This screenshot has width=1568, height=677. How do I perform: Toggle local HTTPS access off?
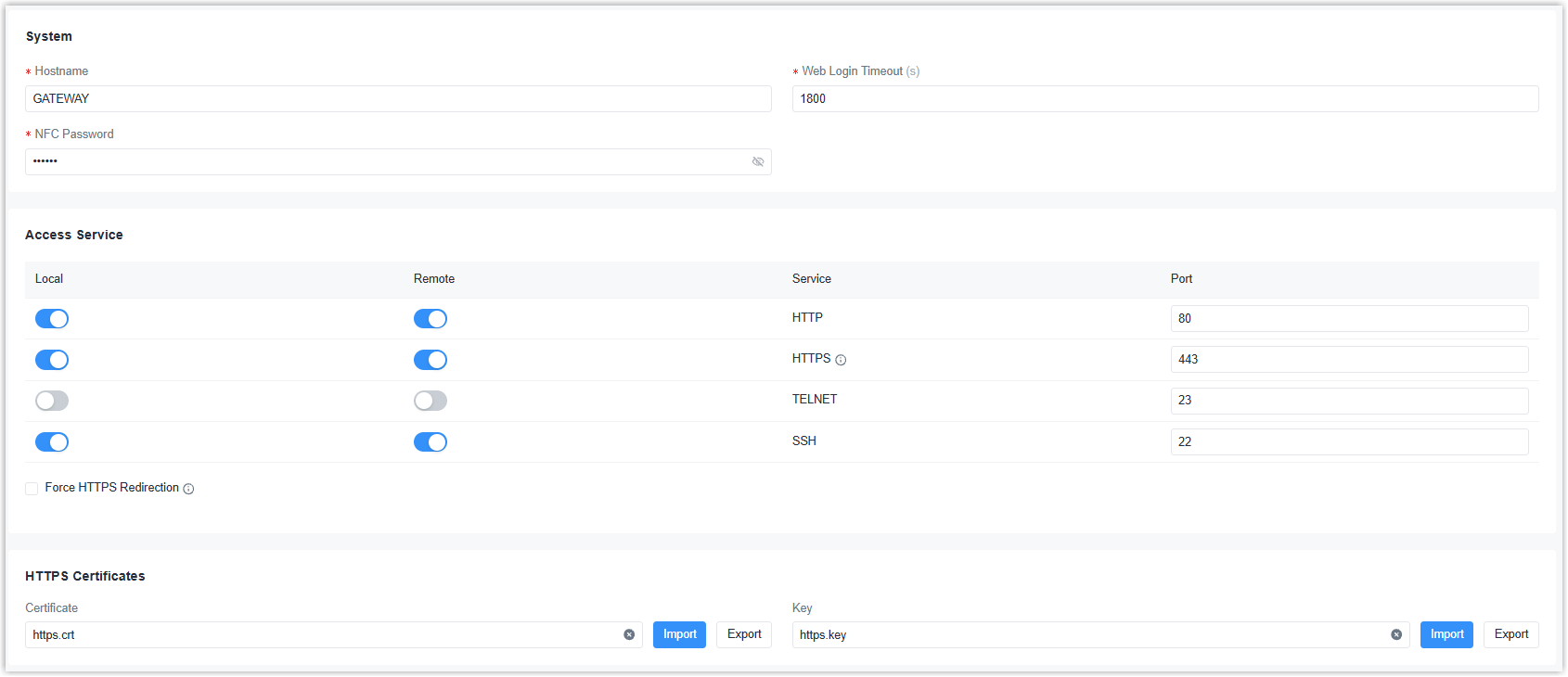point(52,360)
